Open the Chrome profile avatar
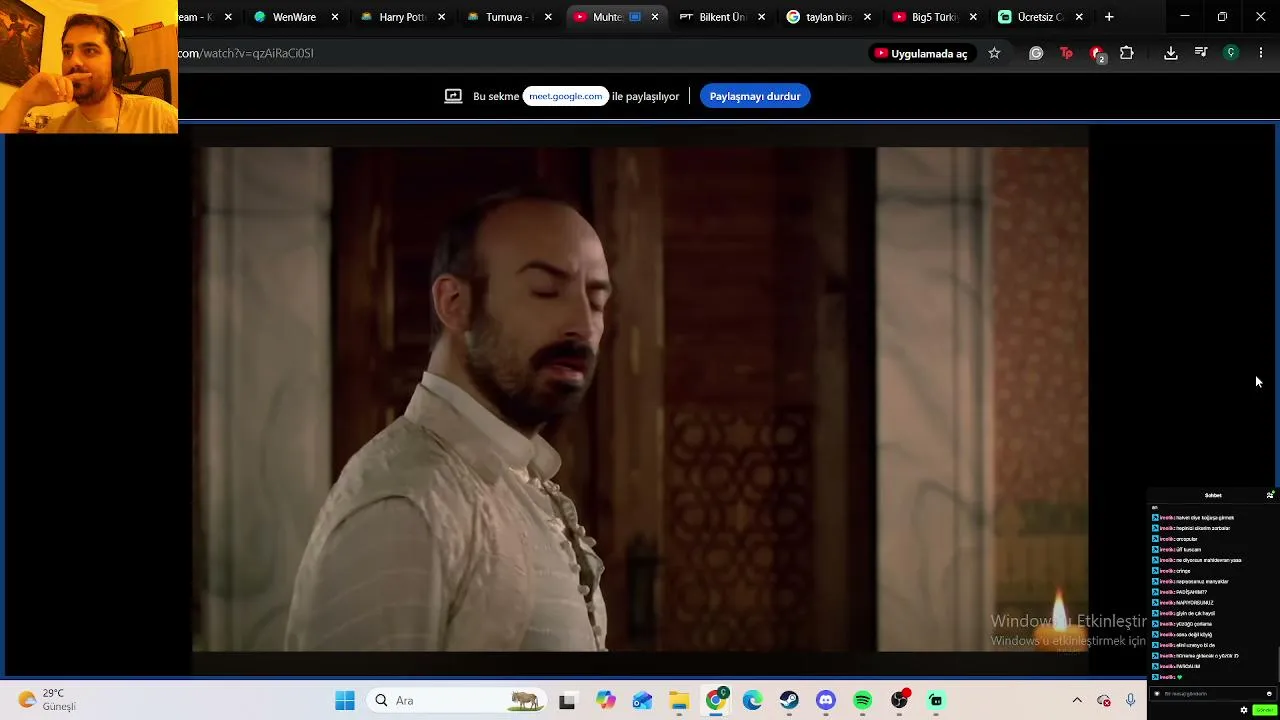 [x=1231, y=53]
